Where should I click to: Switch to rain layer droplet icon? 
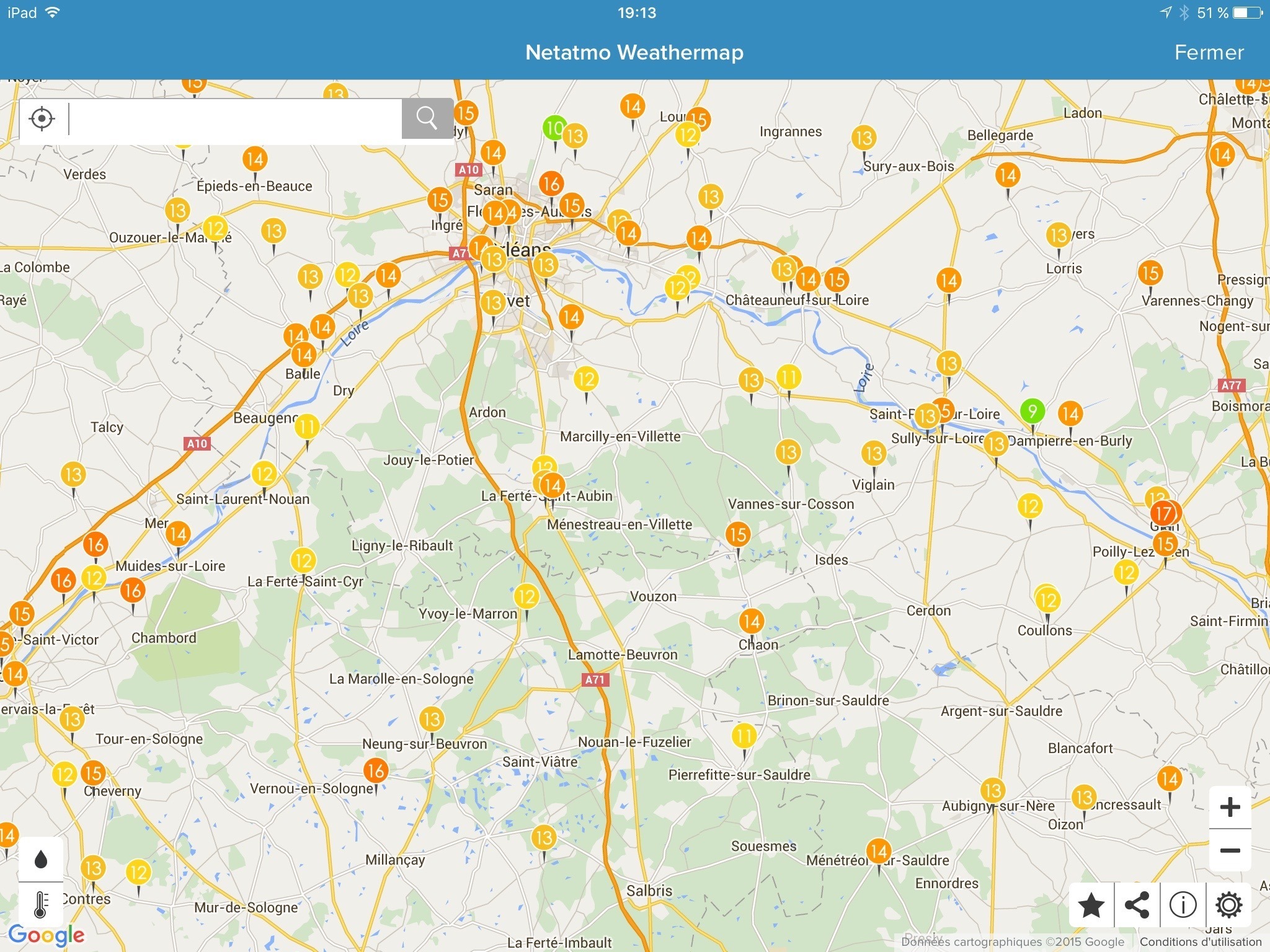(x=41, y=859)
